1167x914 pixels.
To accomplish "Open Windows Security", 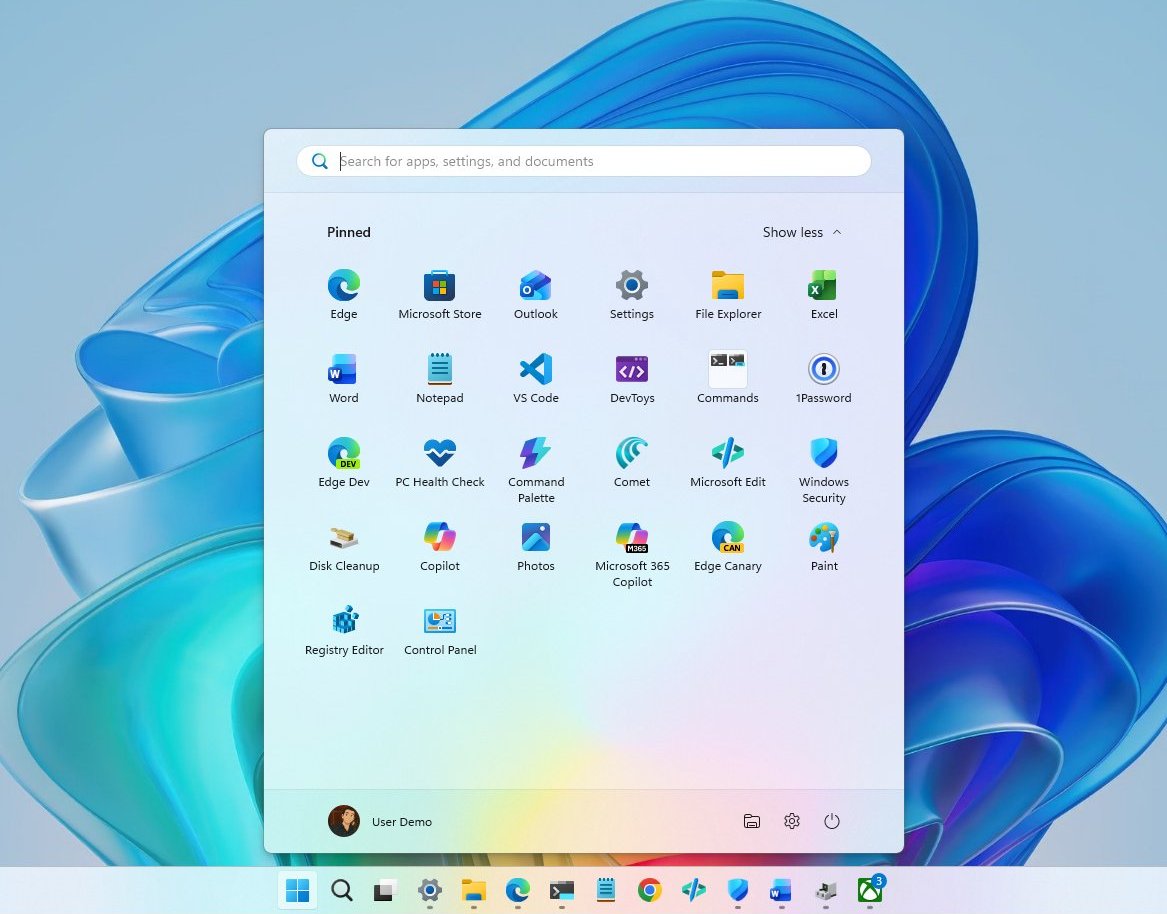I will click(823, 453).
